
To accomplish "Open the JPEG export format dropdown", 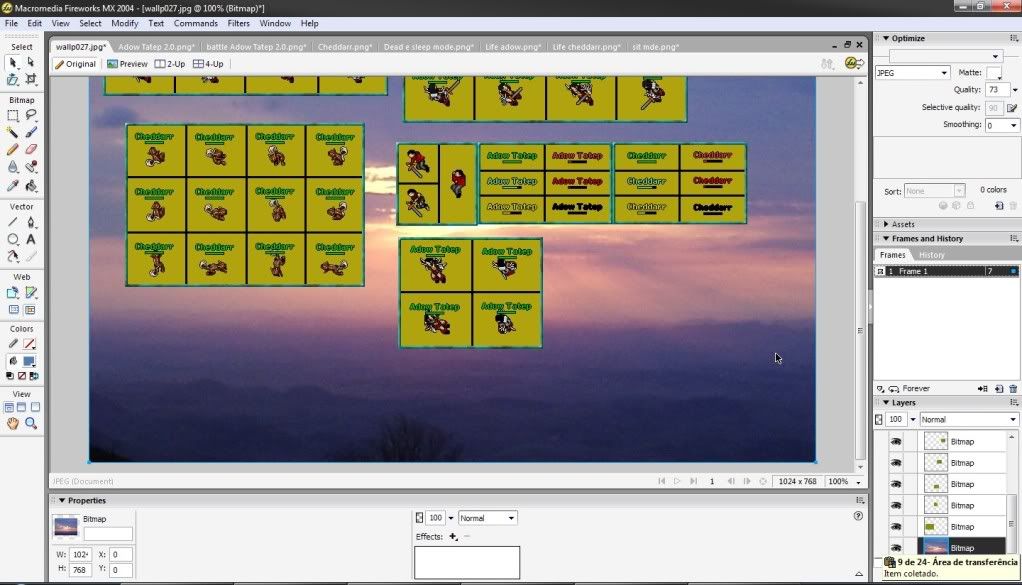I will coord(912,73).
